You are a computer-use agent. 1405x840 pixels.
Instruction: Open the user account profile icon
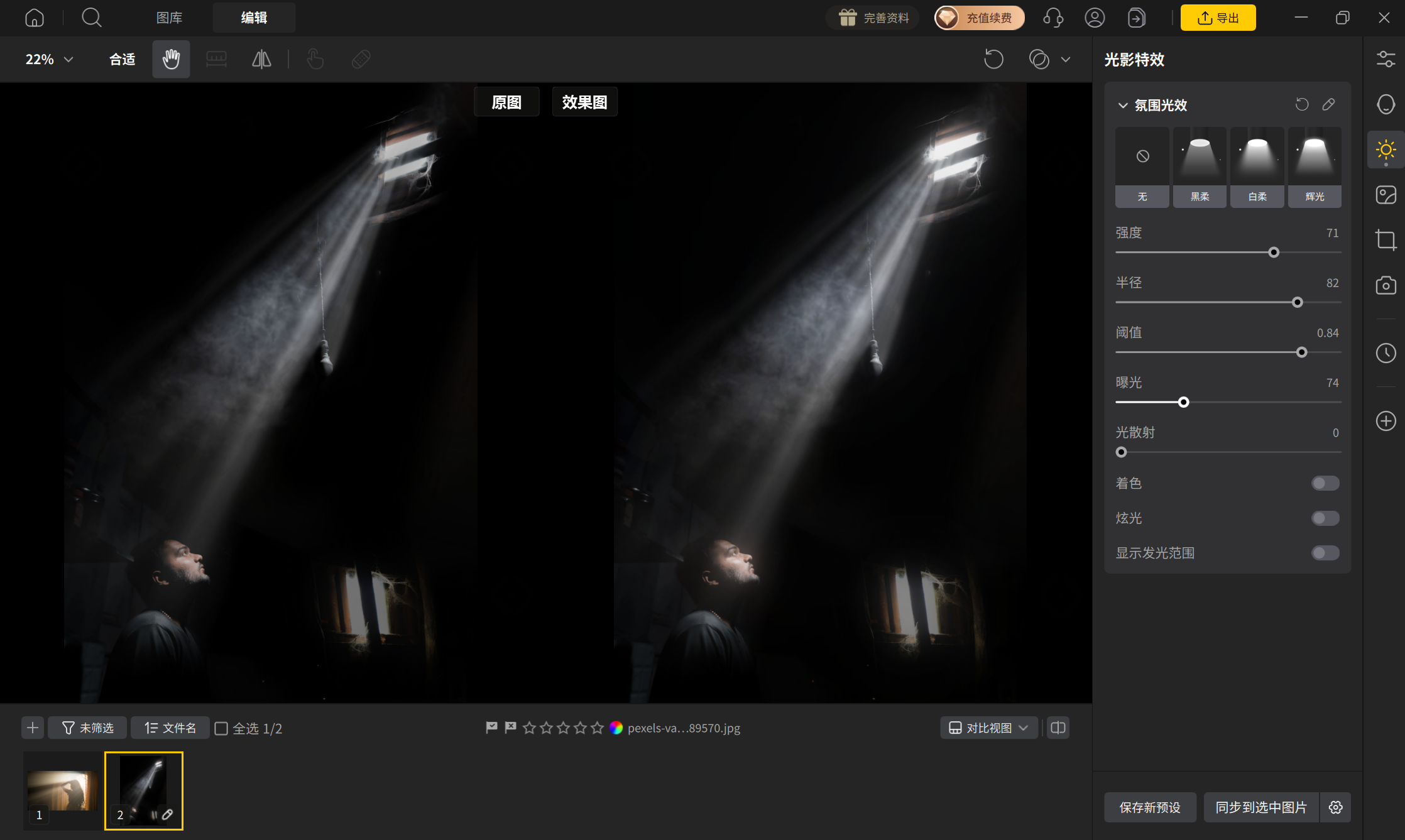[x=1095, y=18]
